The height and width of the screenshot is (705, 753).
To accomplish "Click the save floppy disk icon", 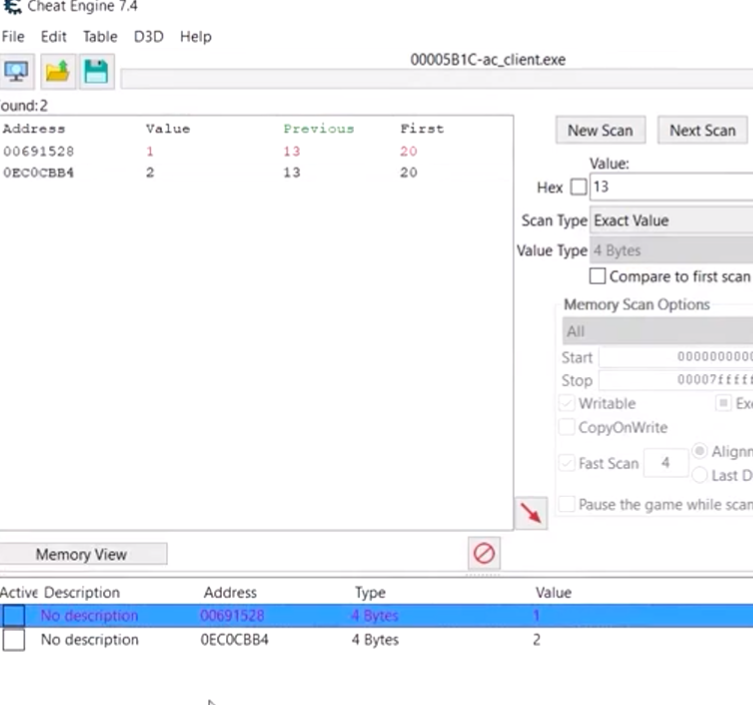I will coord(96,72).
